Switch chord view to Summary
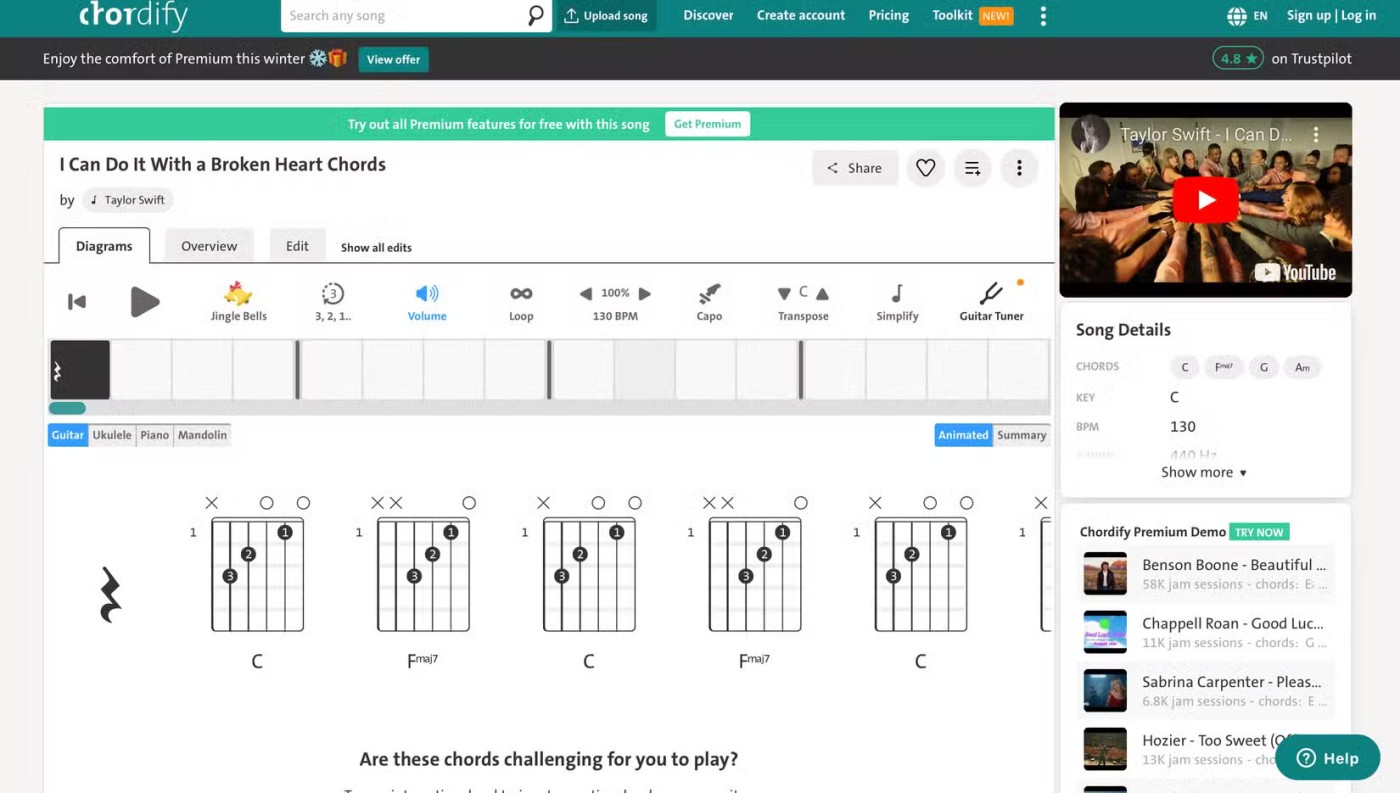 tap(1021, 435)
